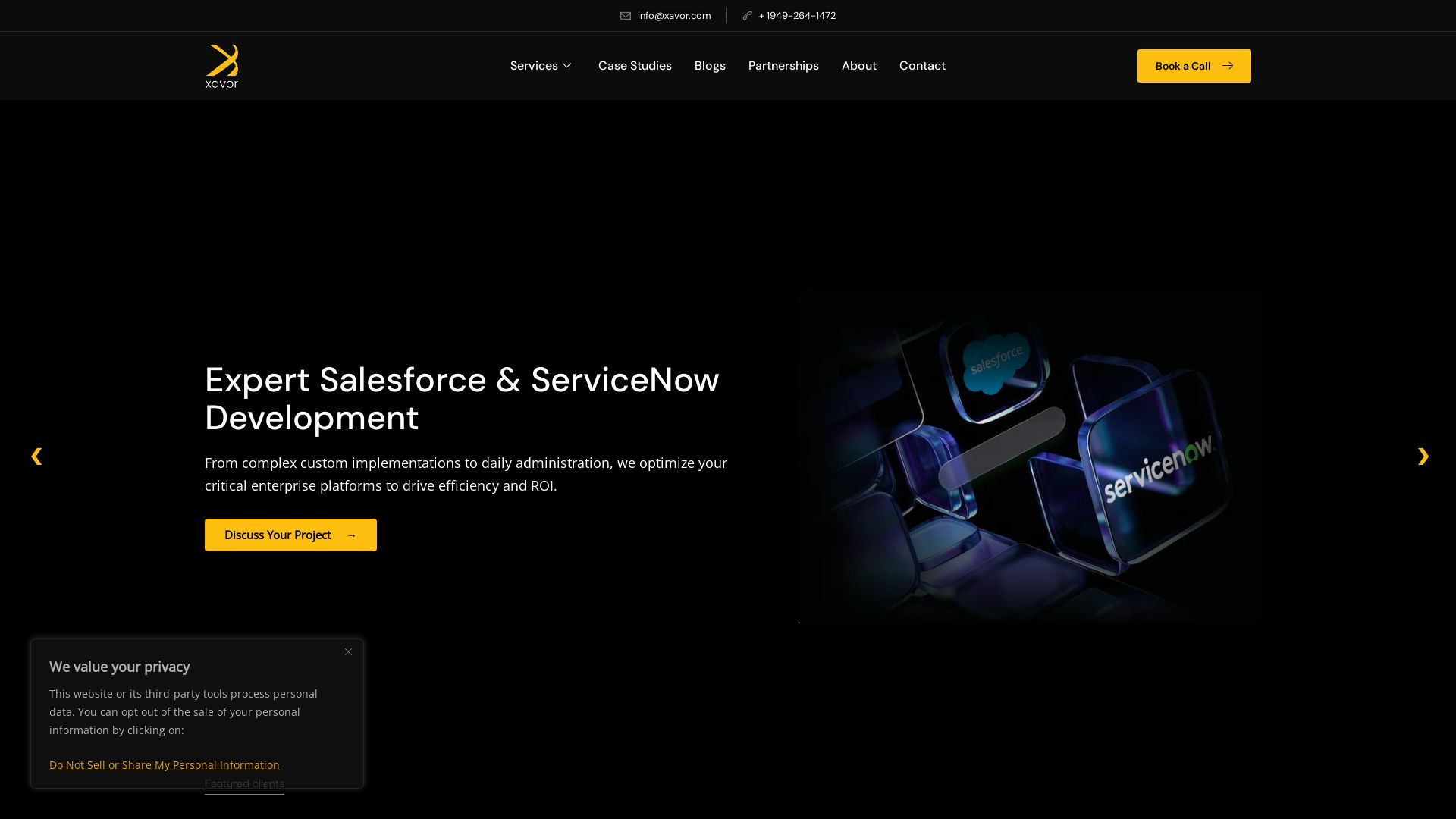Open Do Not Sell or Share link
The height and width of the screenshot is (819, 1456).
tap(165, 765)
